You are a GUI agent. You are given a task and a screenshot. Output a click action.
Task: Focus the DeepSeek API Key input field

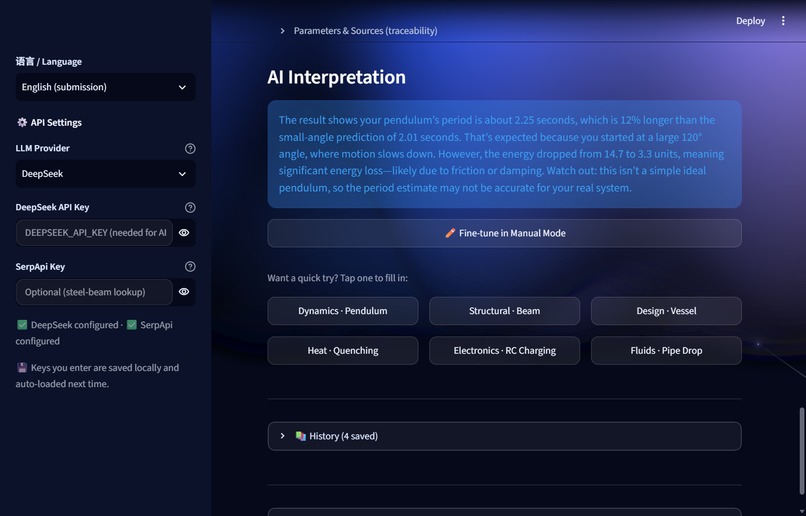click(x=95, y=233)
